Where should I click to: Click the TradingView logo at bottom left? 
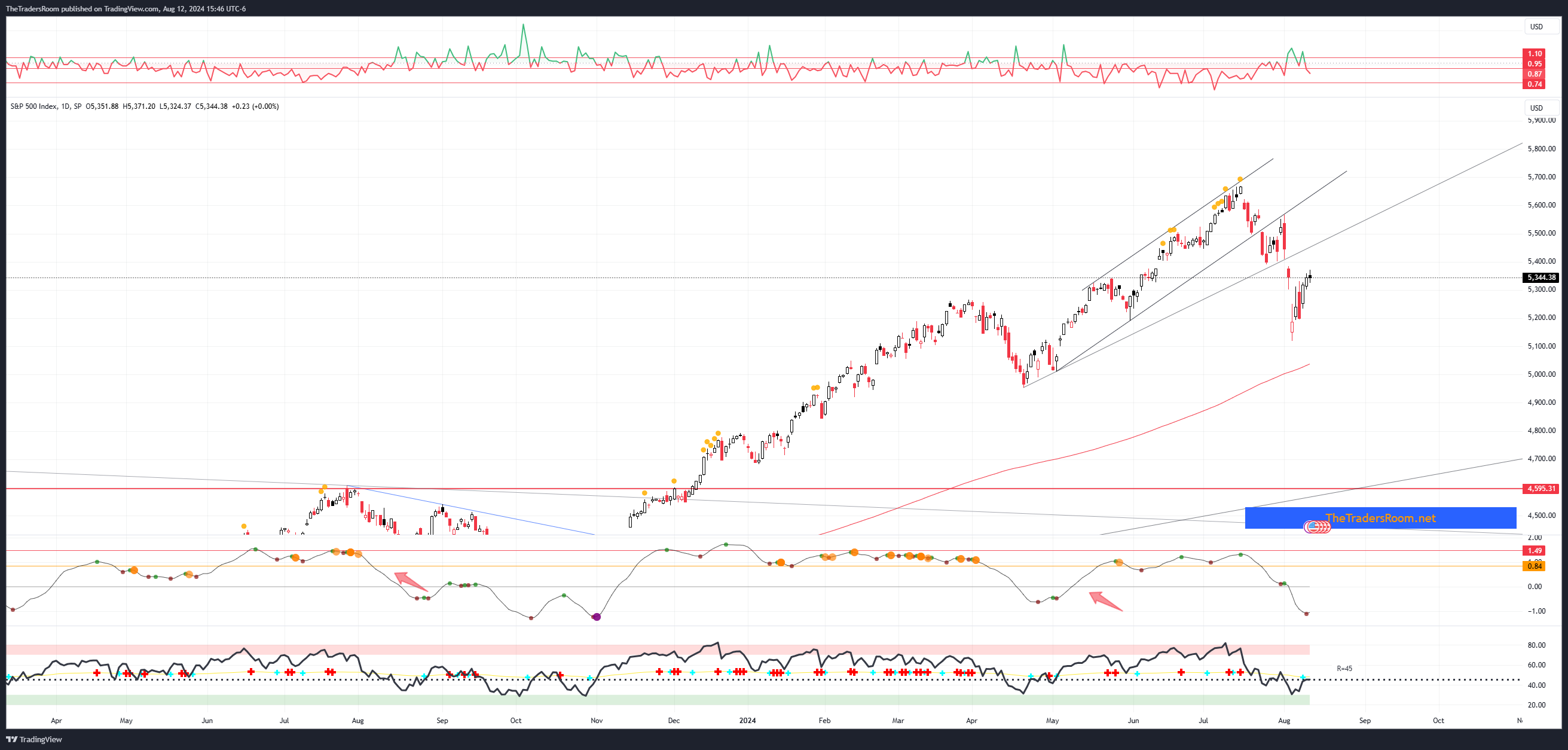34,739
